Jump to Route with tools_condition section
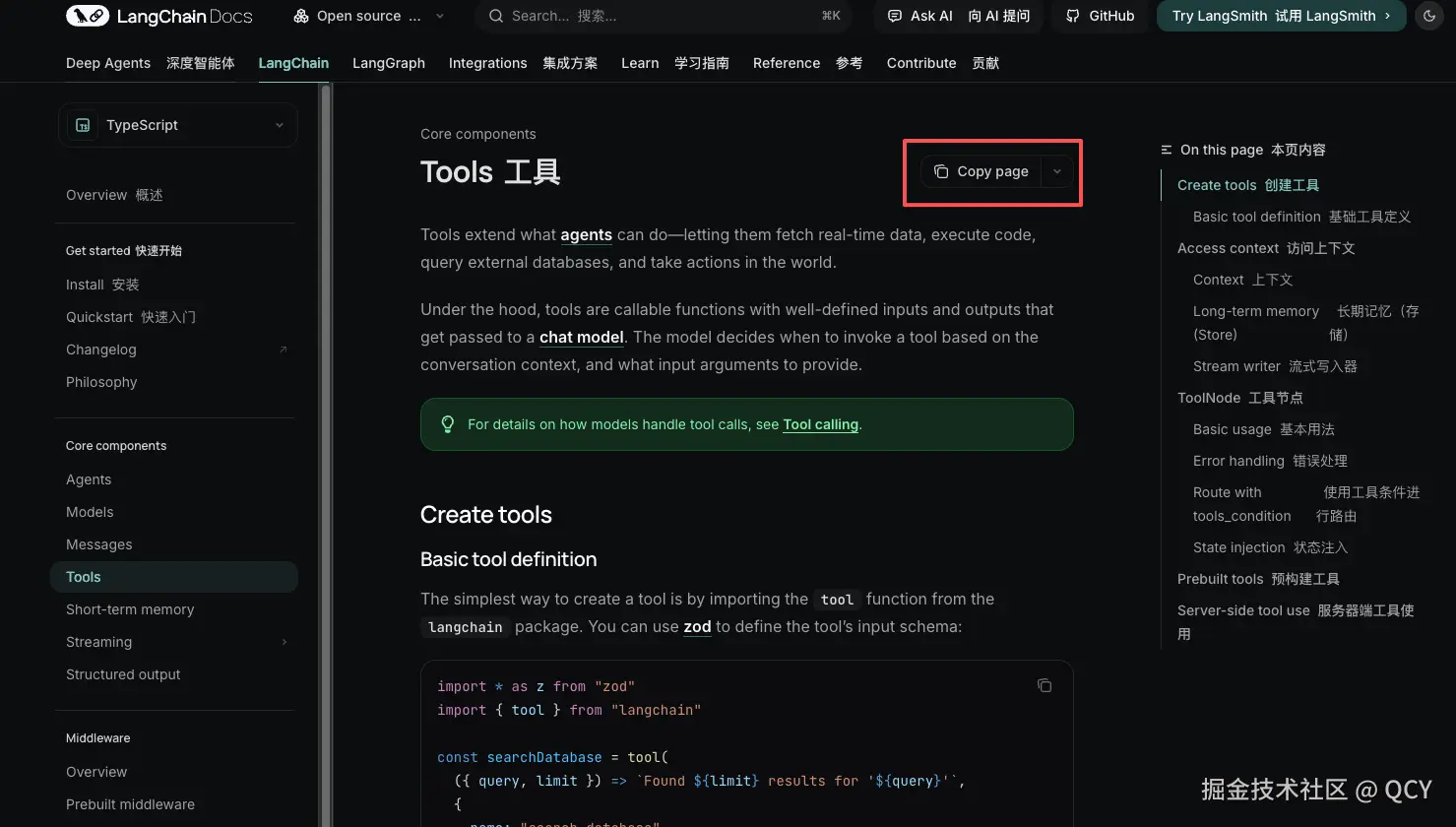Image resolution: width=1456 pixels, height=827 pixels. coord(1306,504)
